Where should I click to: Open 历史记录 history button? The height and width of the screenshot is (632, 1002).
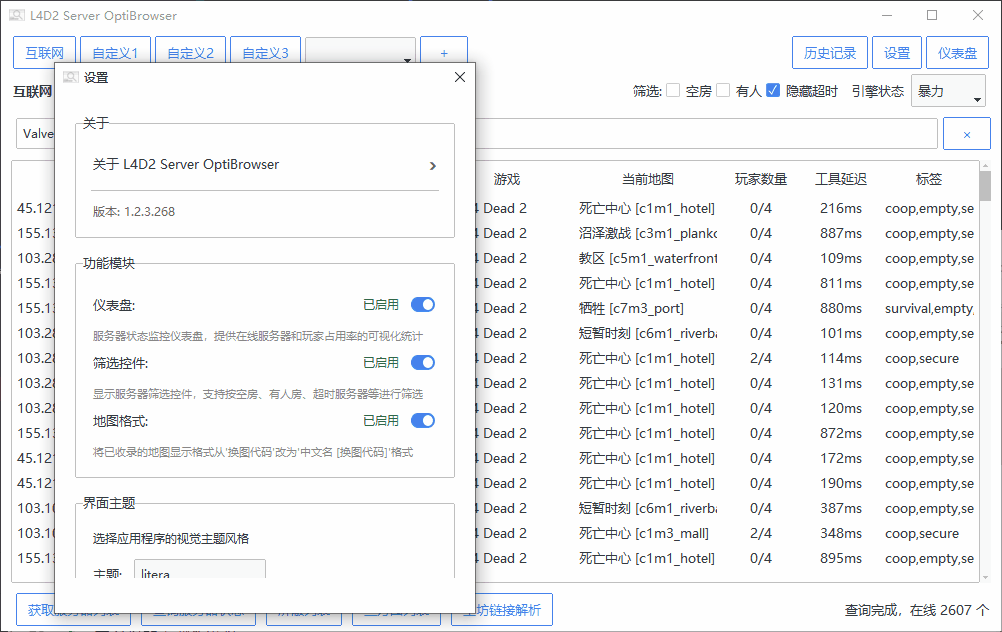coord(829,54)
